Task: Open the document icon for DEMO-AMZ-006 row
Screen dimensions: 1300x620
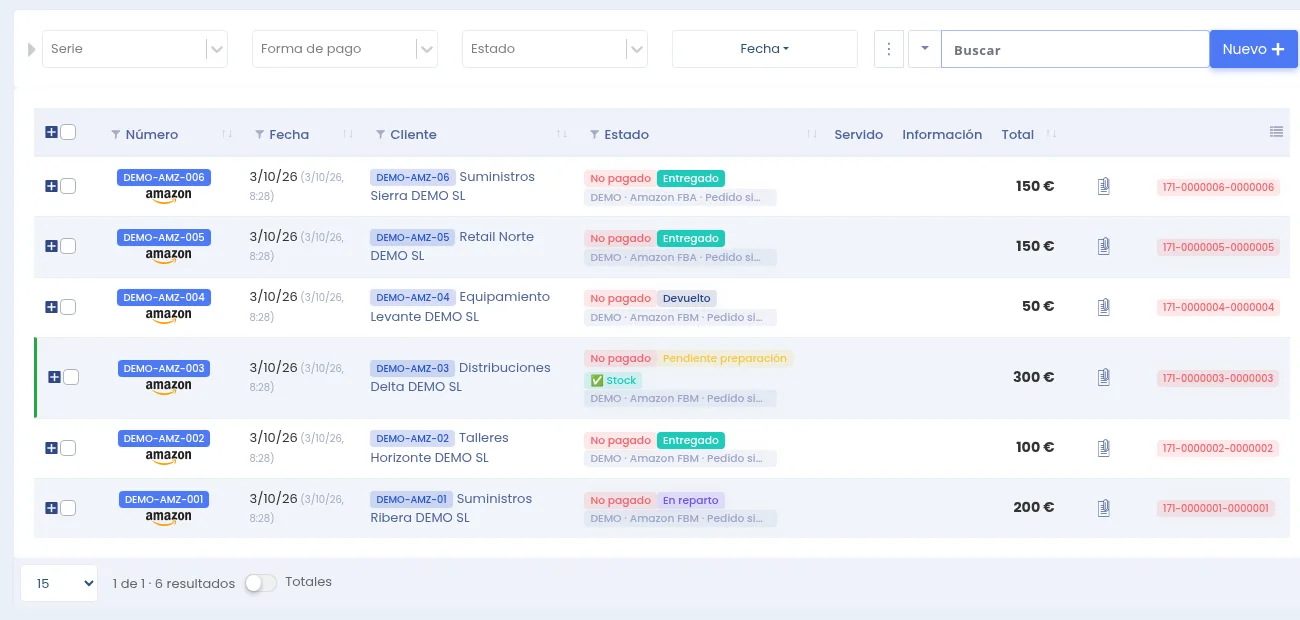Action: coord(1104,186)
